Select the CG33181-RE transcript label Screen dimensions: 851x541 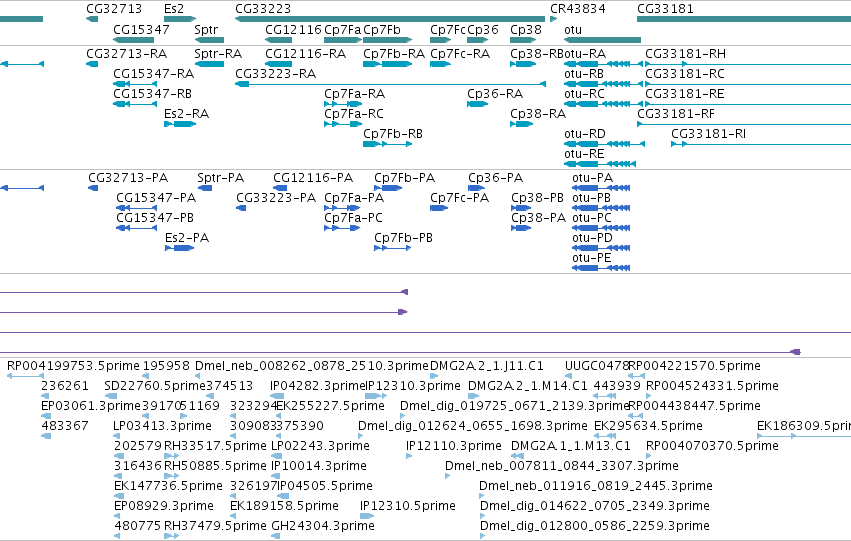tap(685, 94)
